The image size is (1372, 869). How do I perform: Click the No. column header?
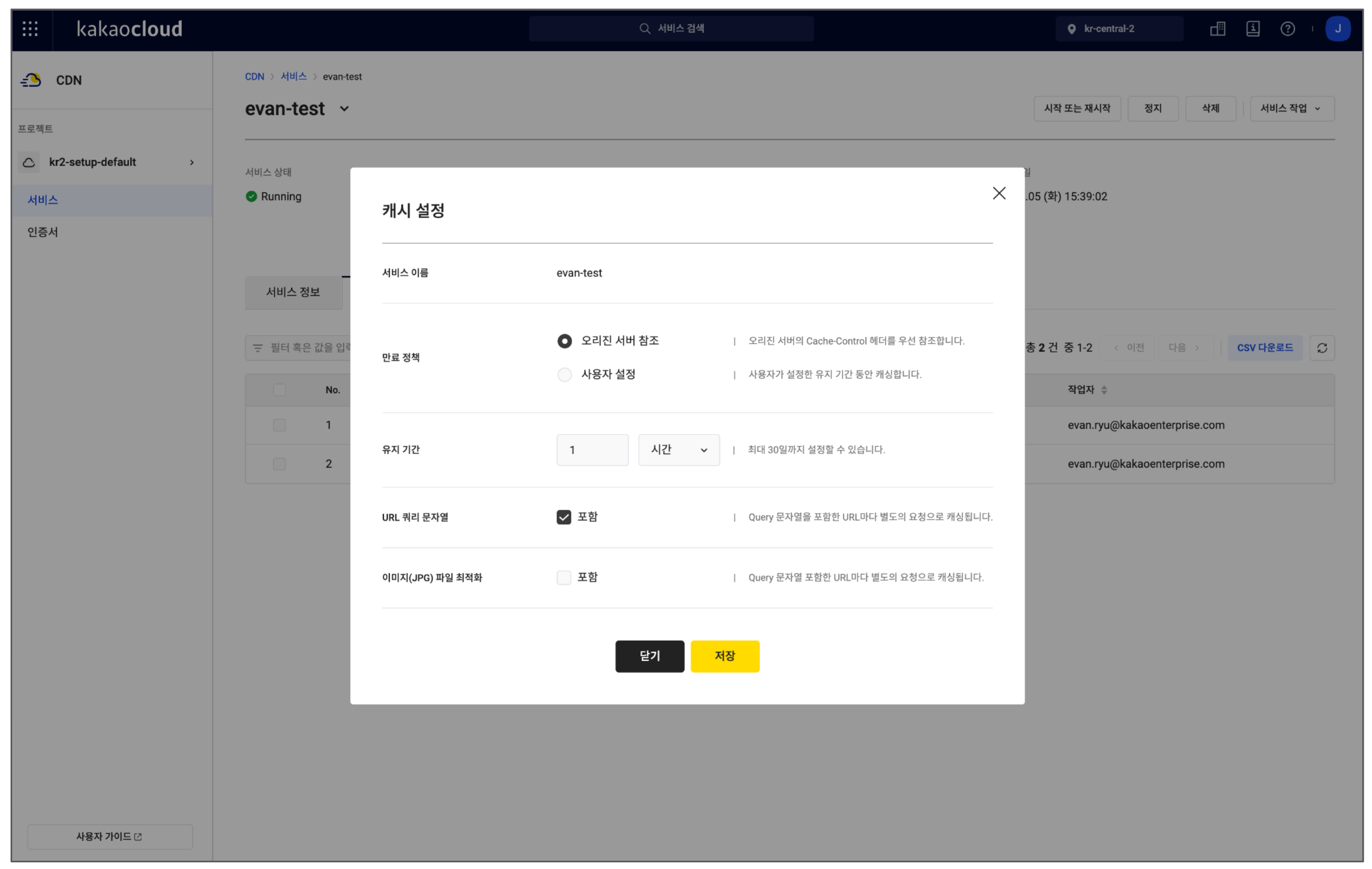pyautogui.click(x=333, y=390)
